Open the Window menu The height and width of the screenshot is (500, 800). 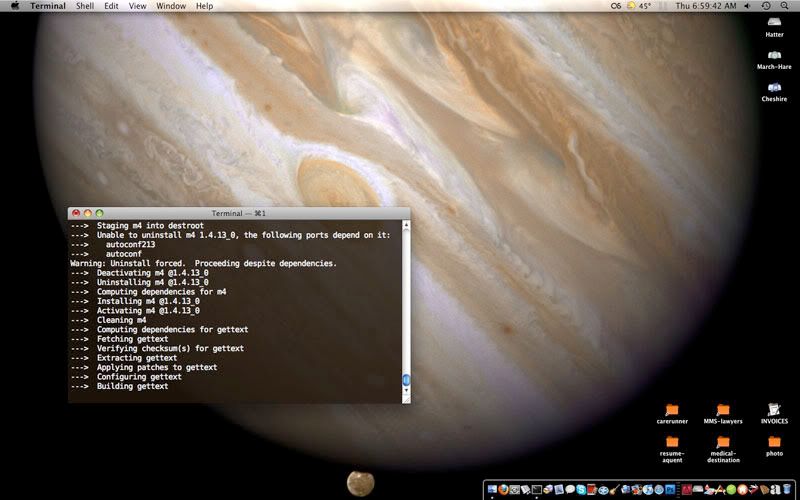click(x=171, y=6)
